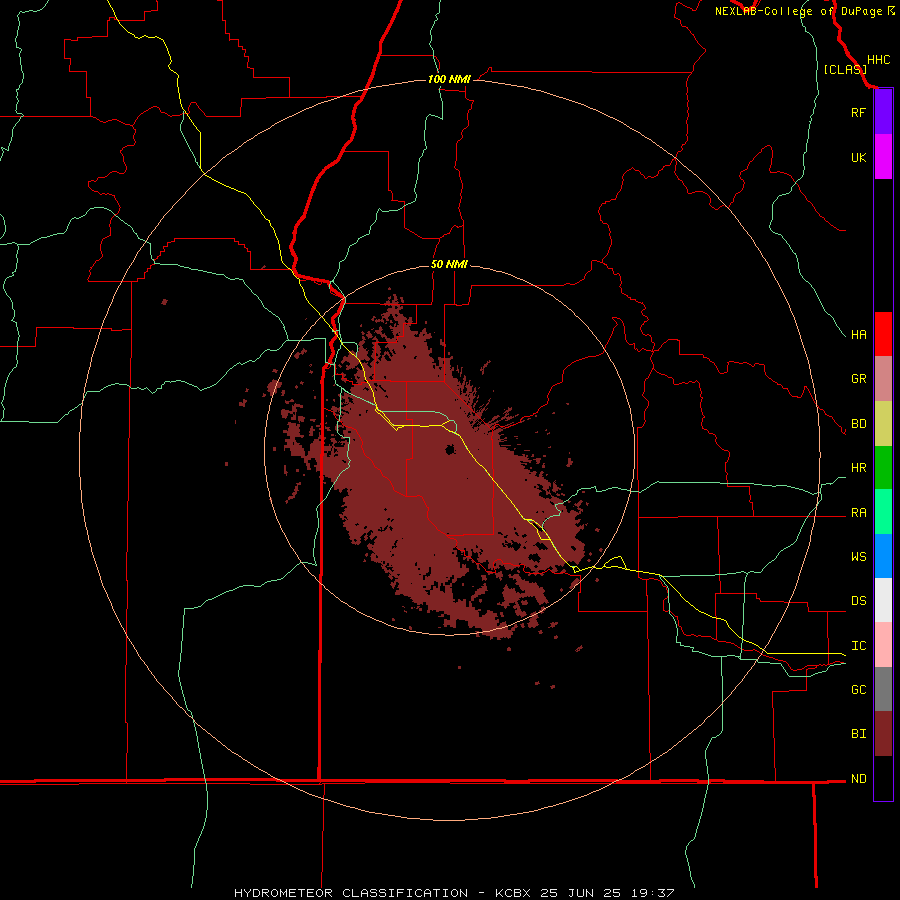Click the RF purple legend swatch
900x900 pixels.
point(883,112)
